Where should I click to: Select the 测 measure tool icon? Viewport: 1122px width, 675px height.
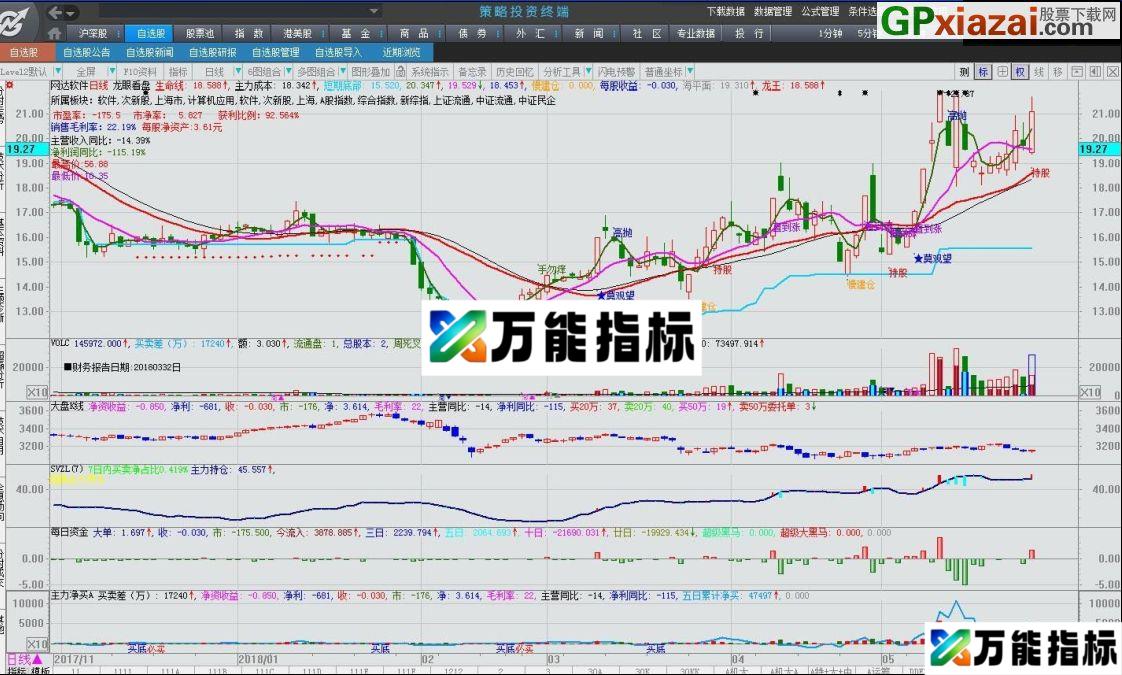pos(963,71)
